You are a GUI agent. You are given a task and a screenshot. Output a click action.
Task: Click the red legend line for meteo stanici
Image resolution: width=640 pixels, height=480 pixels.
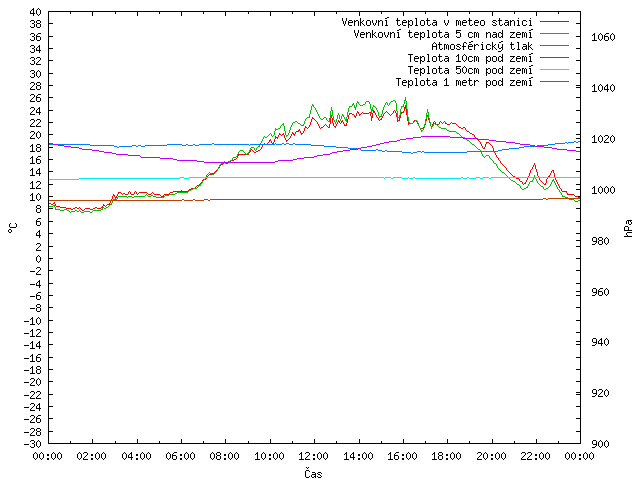(554, 22)
